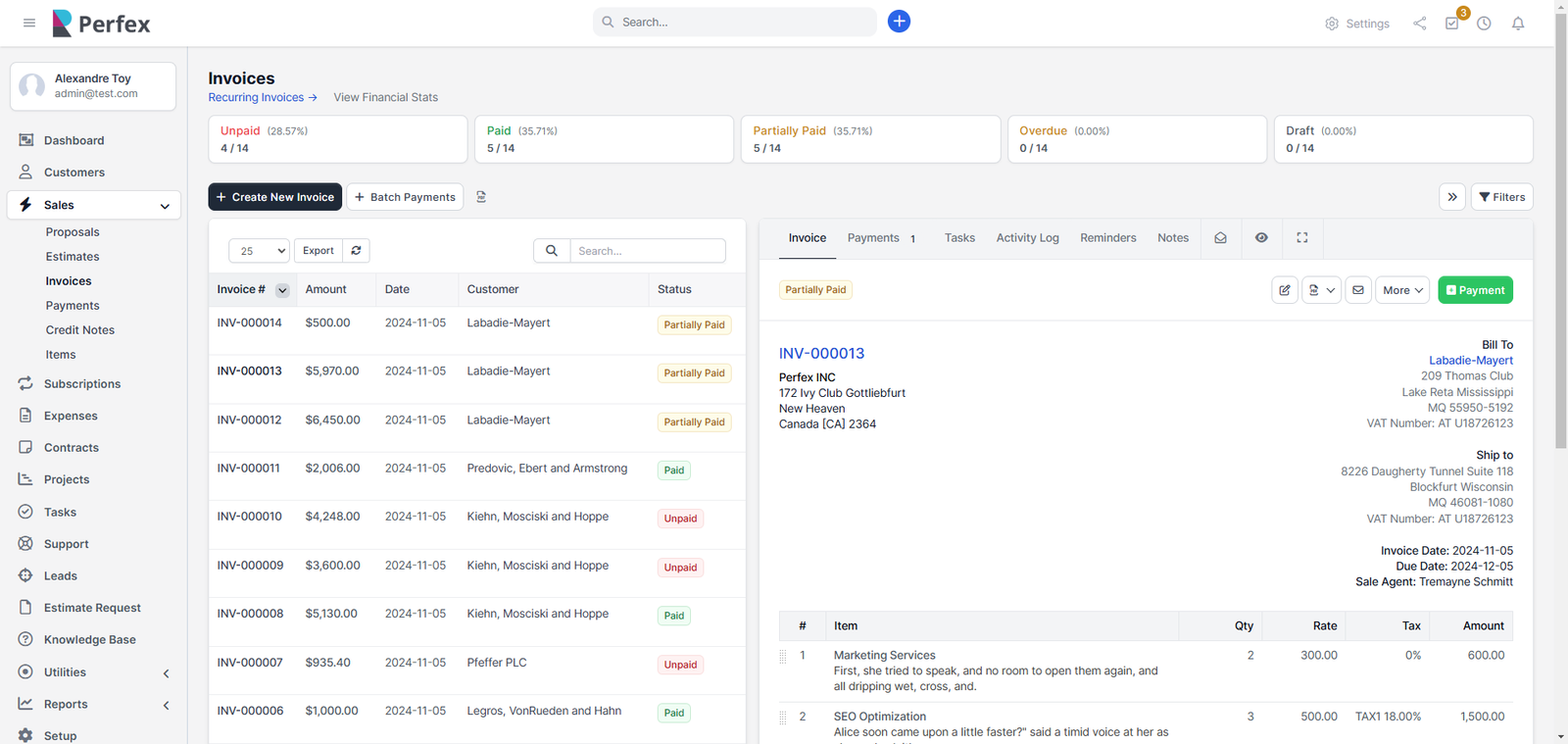Click the edit invoice pencil icon

(x=1284, y=290)
